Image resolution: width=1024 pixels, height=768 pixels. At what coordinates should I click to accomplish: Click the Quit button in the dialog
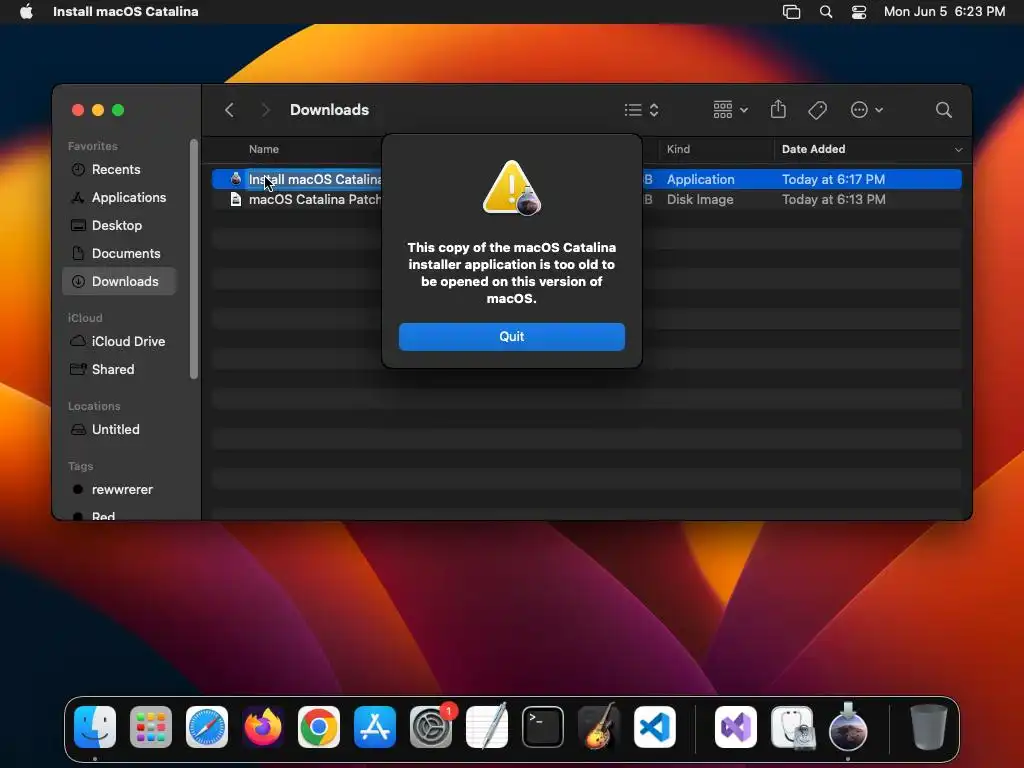tap(511, 336)
